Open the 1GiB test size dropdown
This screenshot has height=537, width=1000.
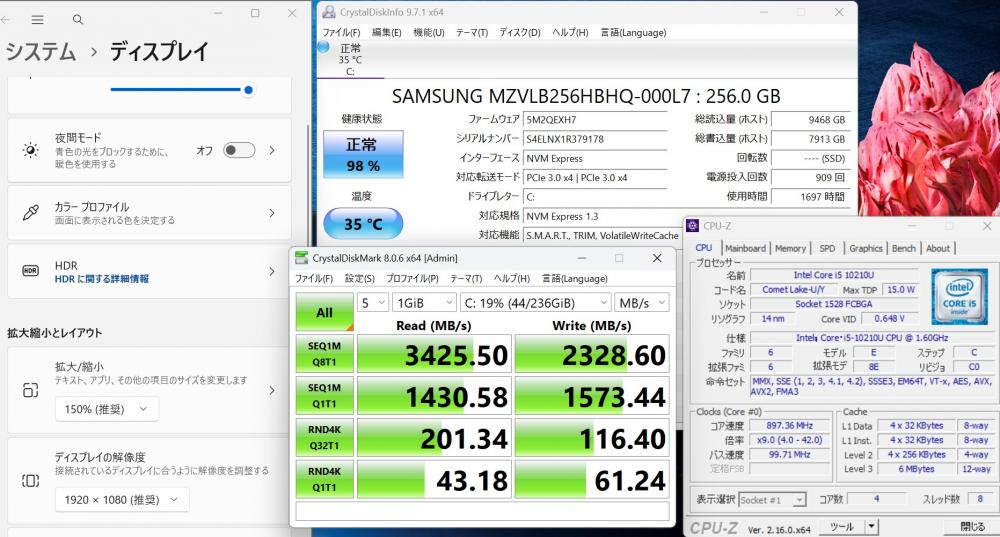[423, 303]
